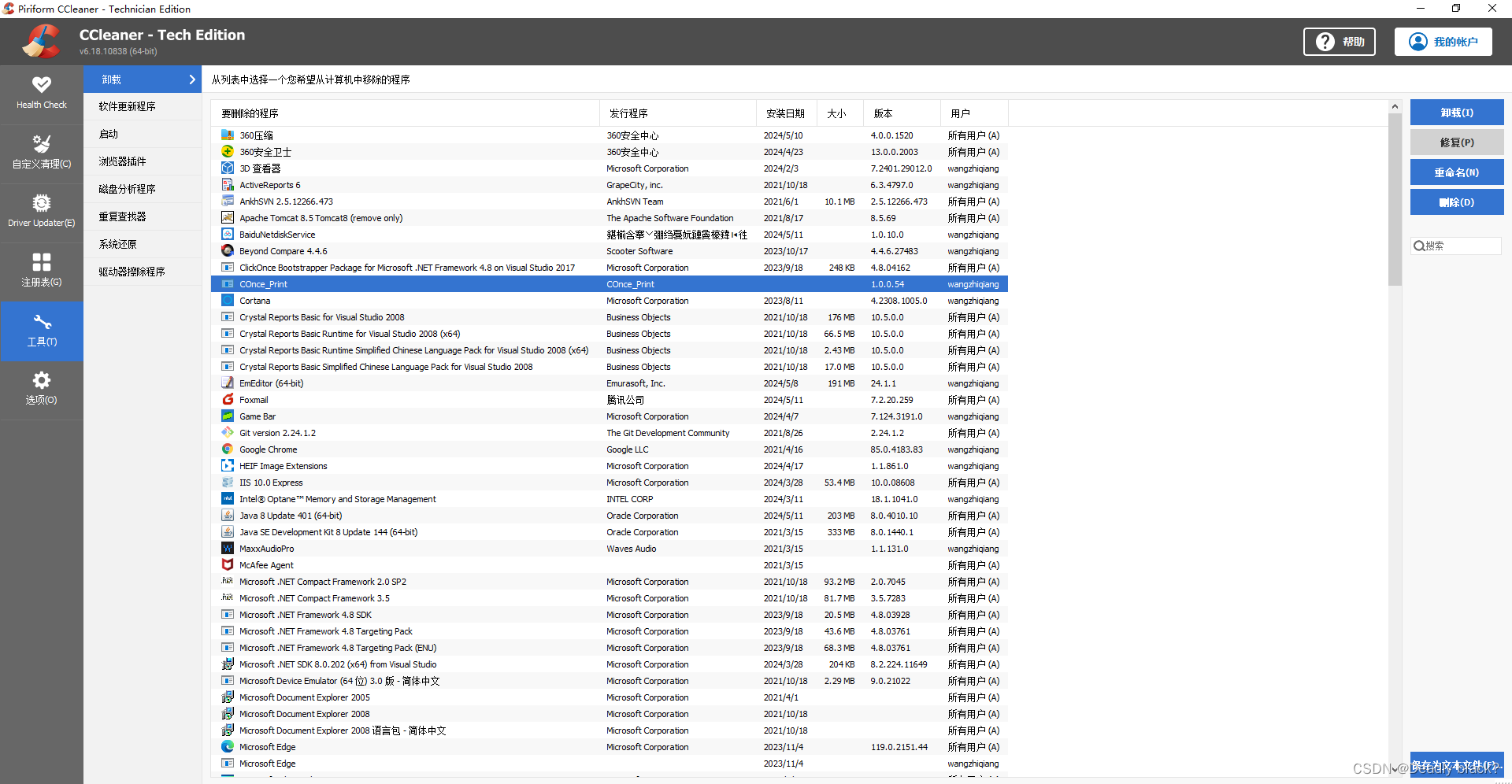Click the 360压缩 program icon

pyautogui.click(x=228, y=135)
